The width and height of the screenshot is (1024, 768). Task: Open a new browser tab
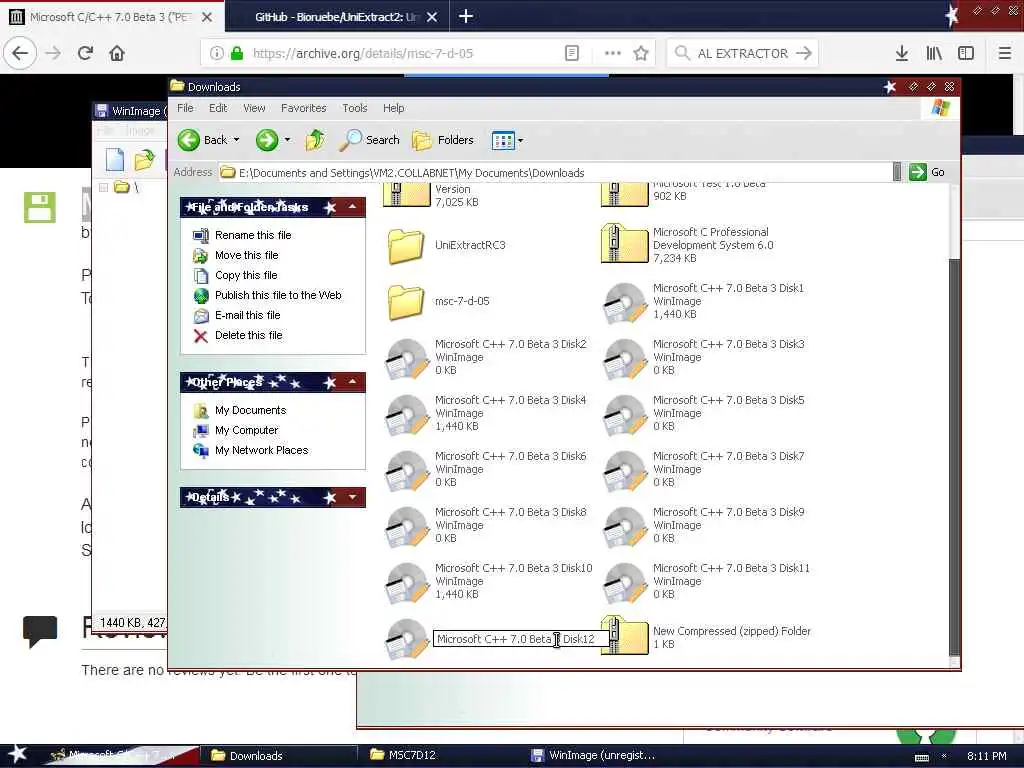(466, 16)
